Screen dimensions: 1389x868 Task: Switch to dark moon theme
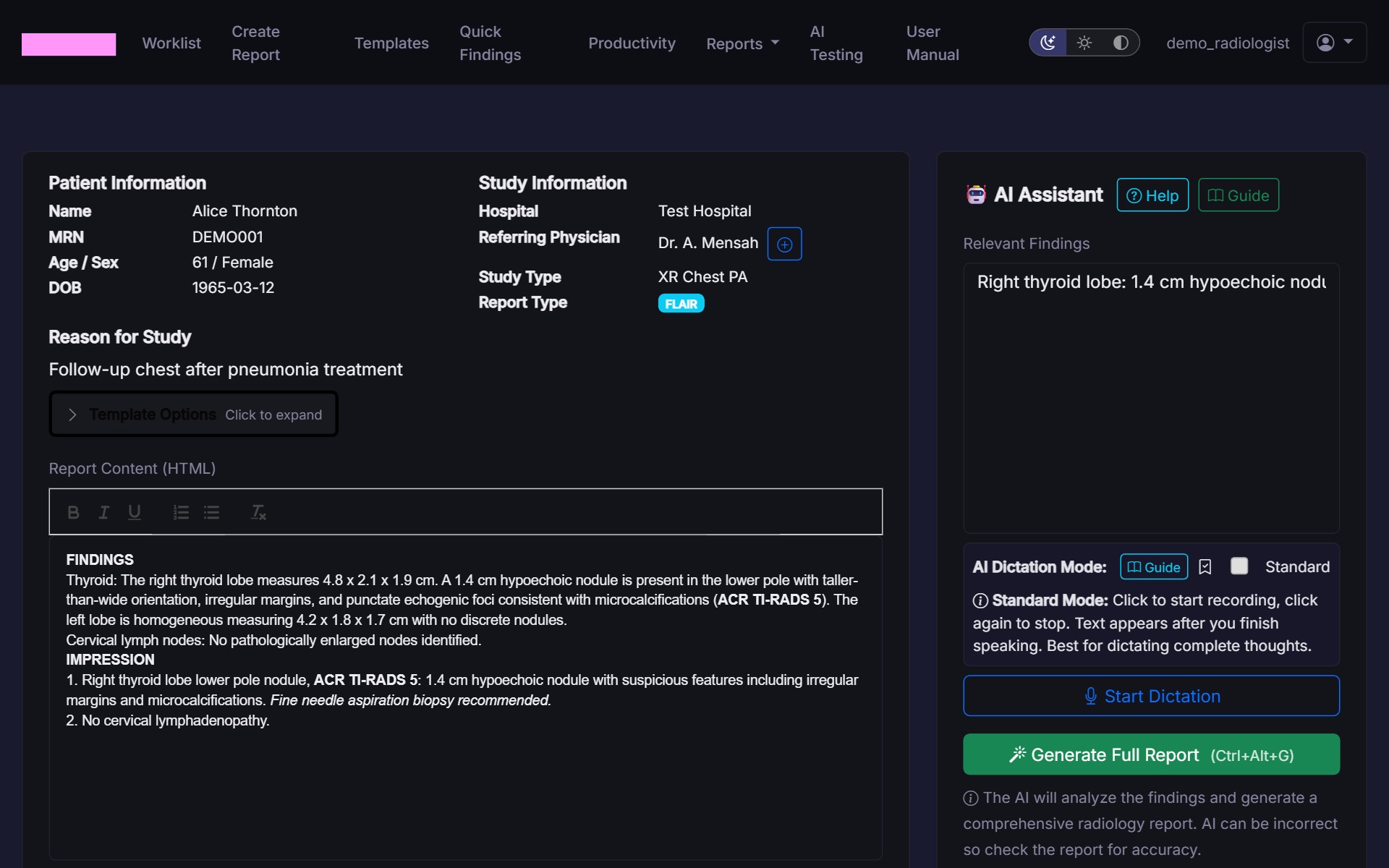coord(1048,43)
